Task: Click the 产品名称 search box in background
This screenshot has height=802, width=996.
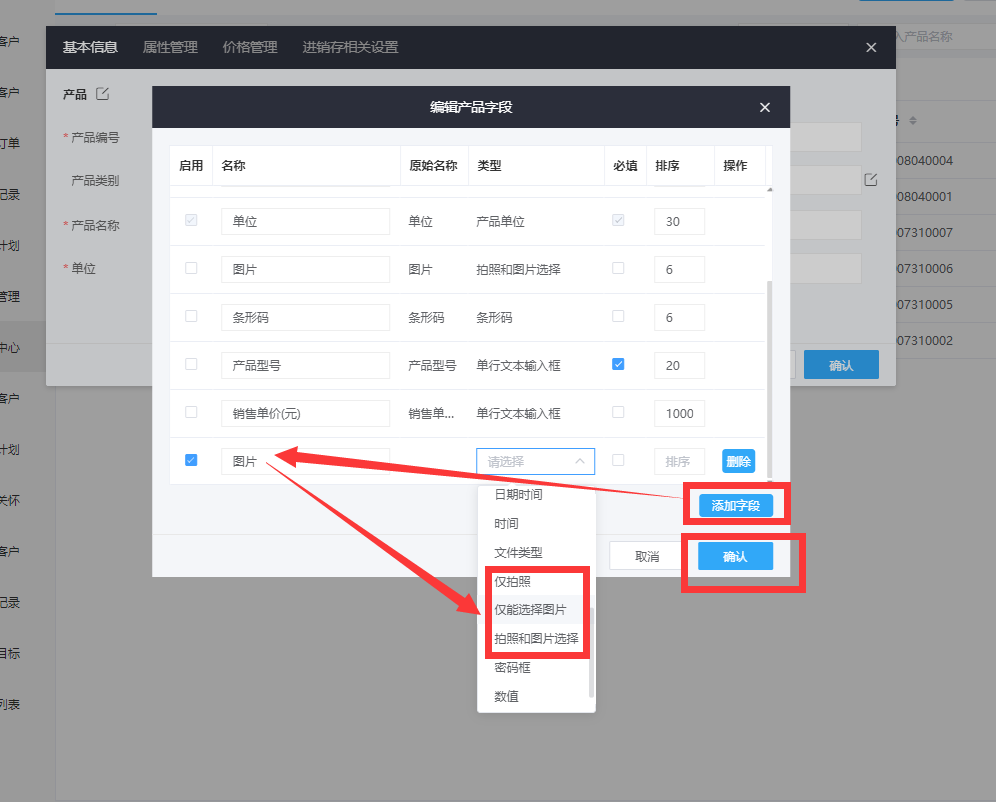Action: point(945,37)
